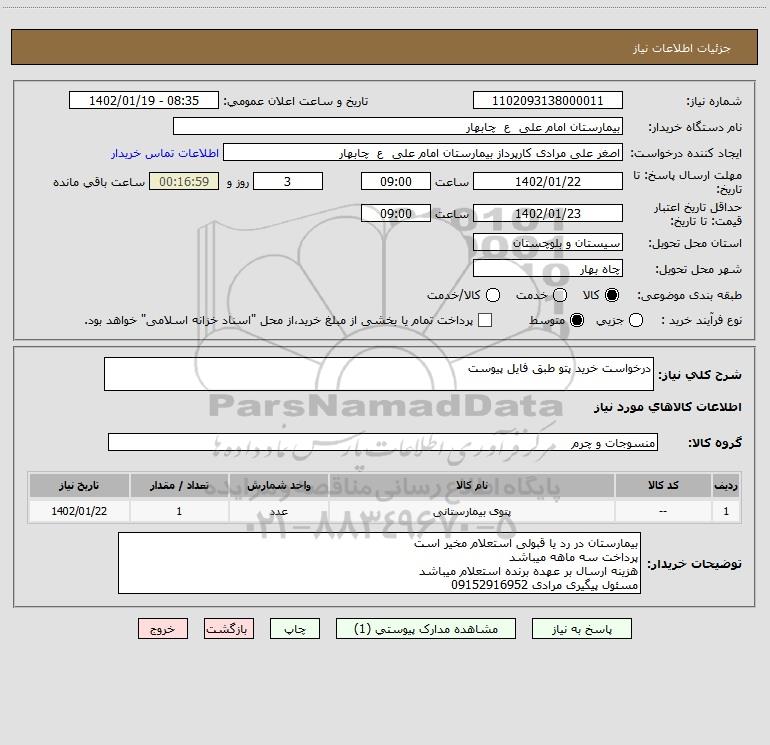Click the تاریخ نیاز column header
The height and width of the screenshot is (745, 770).
79,485
